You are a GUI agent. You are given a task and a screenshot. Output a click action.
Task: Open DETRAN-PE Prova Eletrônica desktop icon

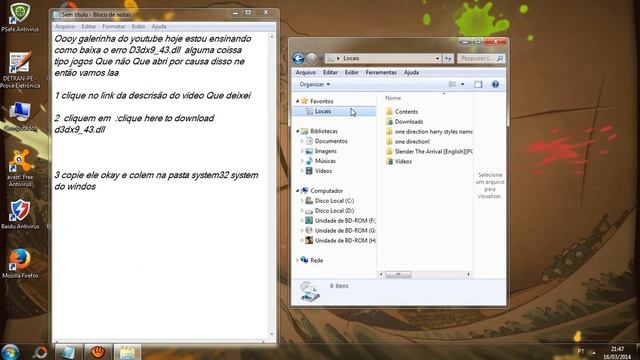[20, 70]
